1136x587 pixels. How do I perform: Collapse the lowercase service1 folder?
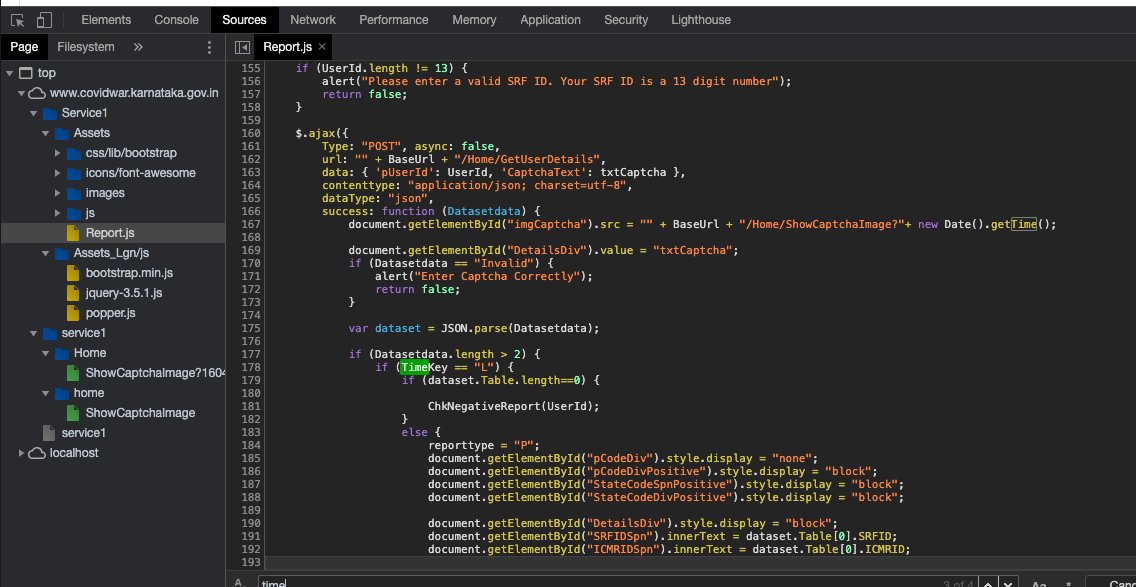coord(33,333)
